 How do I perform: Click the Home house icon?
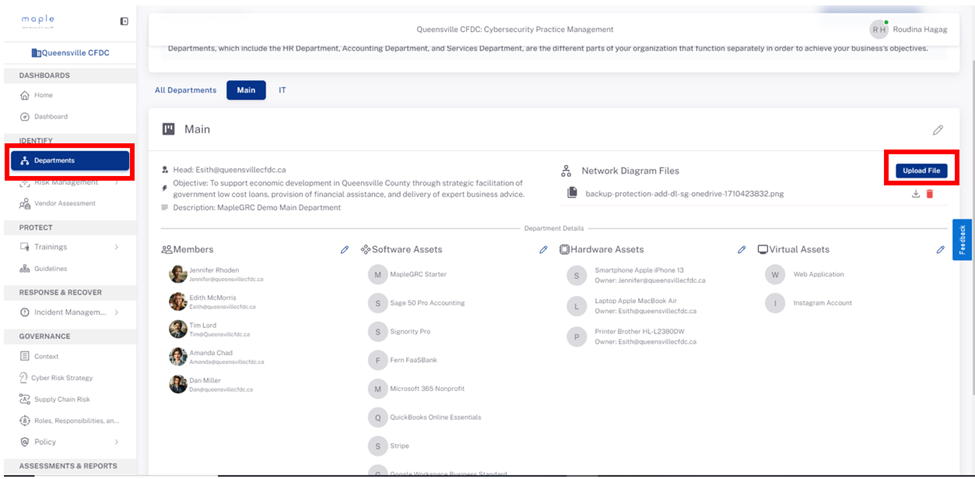(x=25, y=96)
